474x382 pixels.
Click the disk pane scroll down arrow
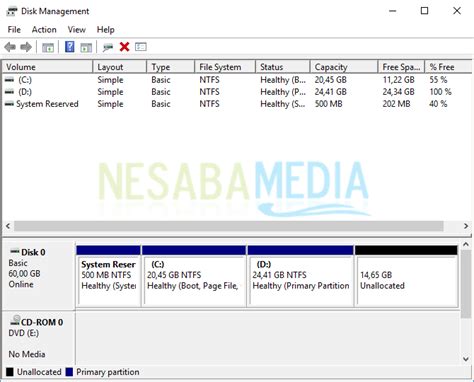click(x=466, y=359)
